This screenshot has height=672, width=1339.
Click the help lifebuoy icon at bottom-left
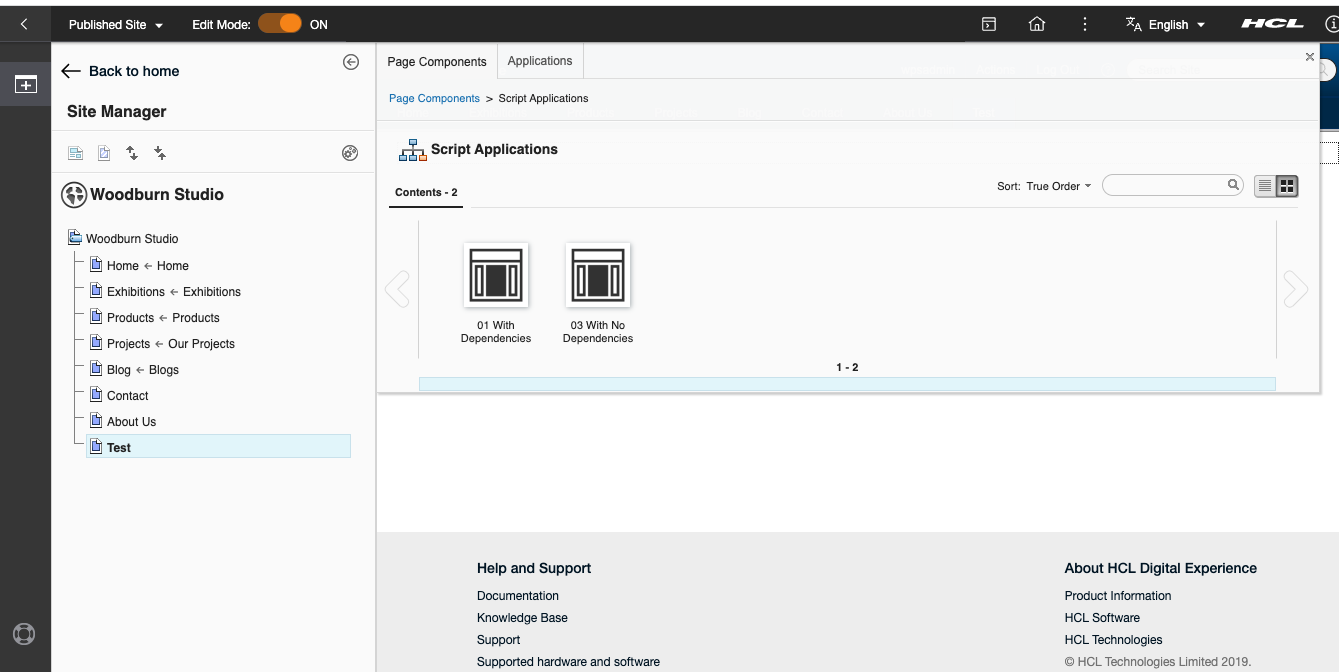(x=24, y=634)
